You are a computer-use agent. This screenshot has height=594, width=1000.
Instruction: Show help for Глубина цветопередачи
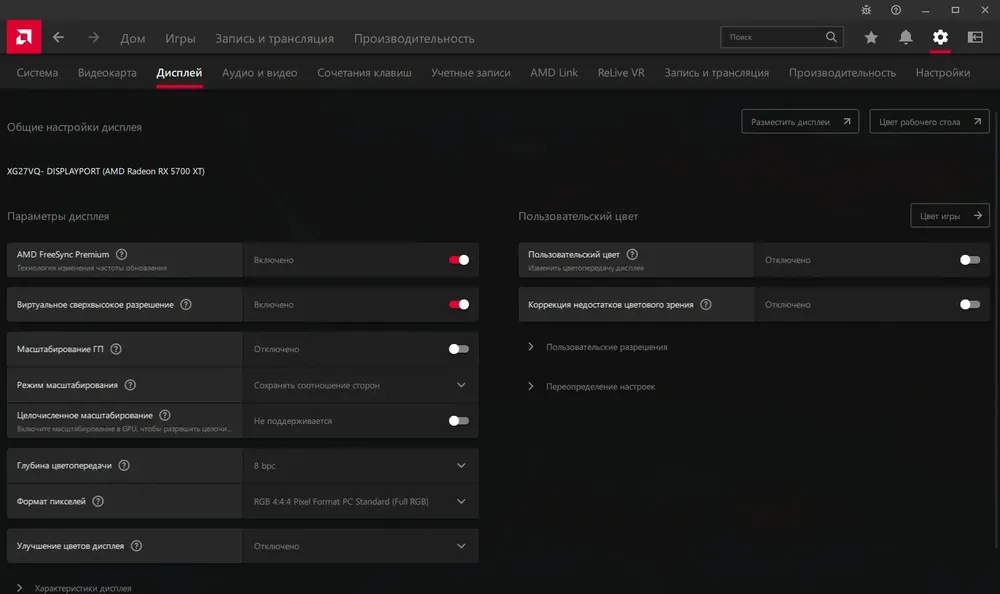(124, 466)
